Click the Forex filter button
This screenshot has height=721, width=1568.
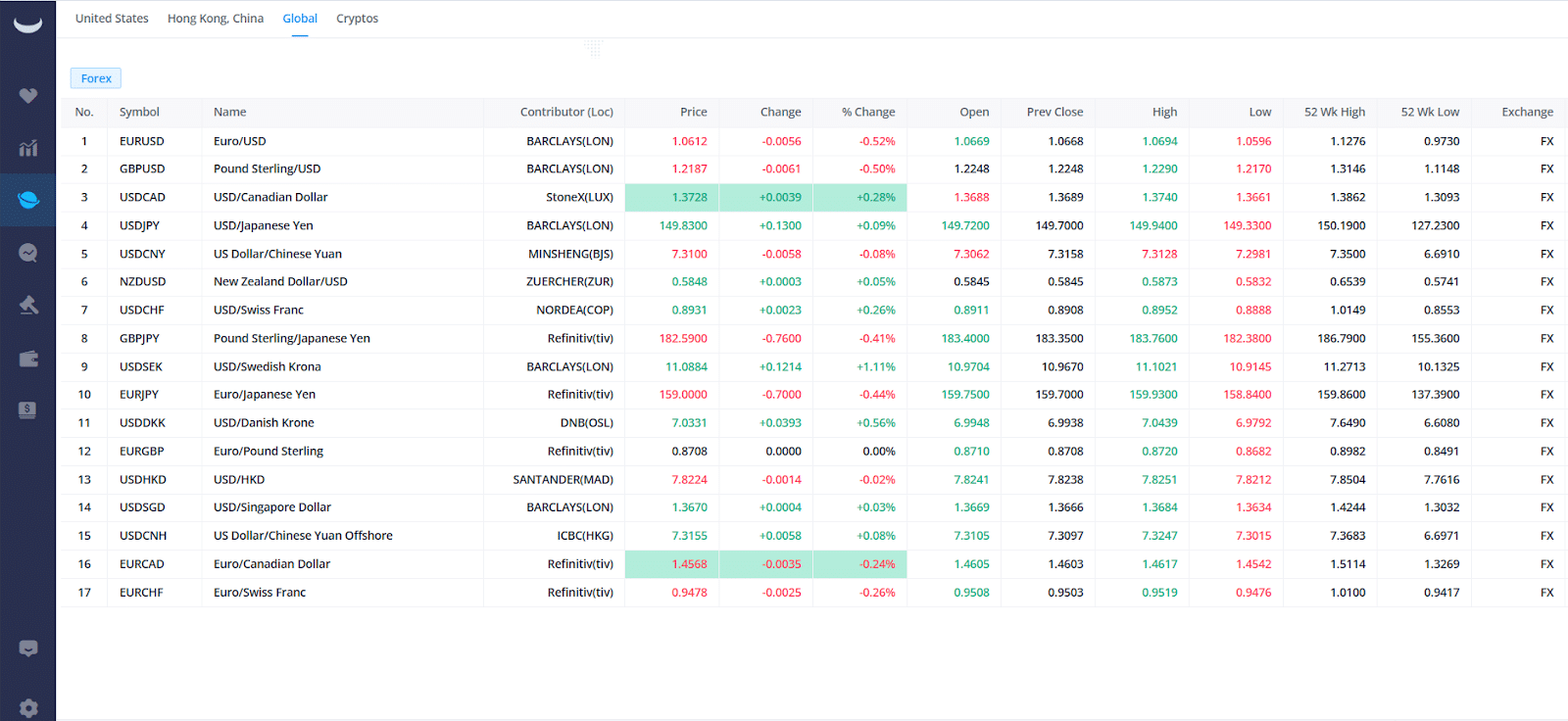coord(96,78)
